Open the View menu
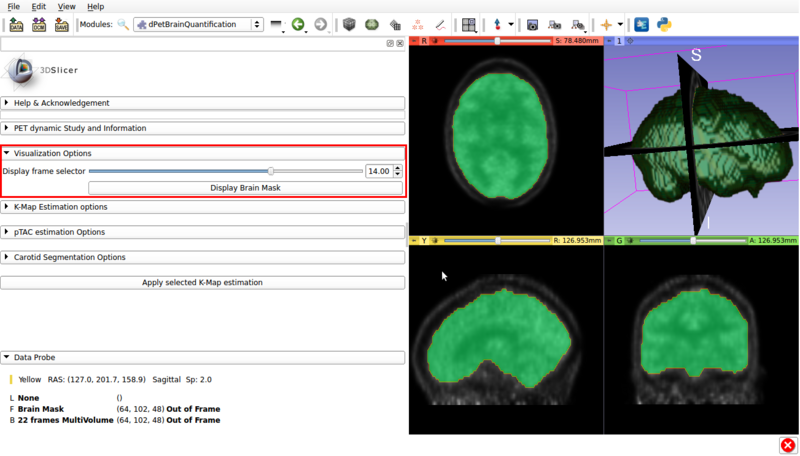 click(x=66, y=6)
